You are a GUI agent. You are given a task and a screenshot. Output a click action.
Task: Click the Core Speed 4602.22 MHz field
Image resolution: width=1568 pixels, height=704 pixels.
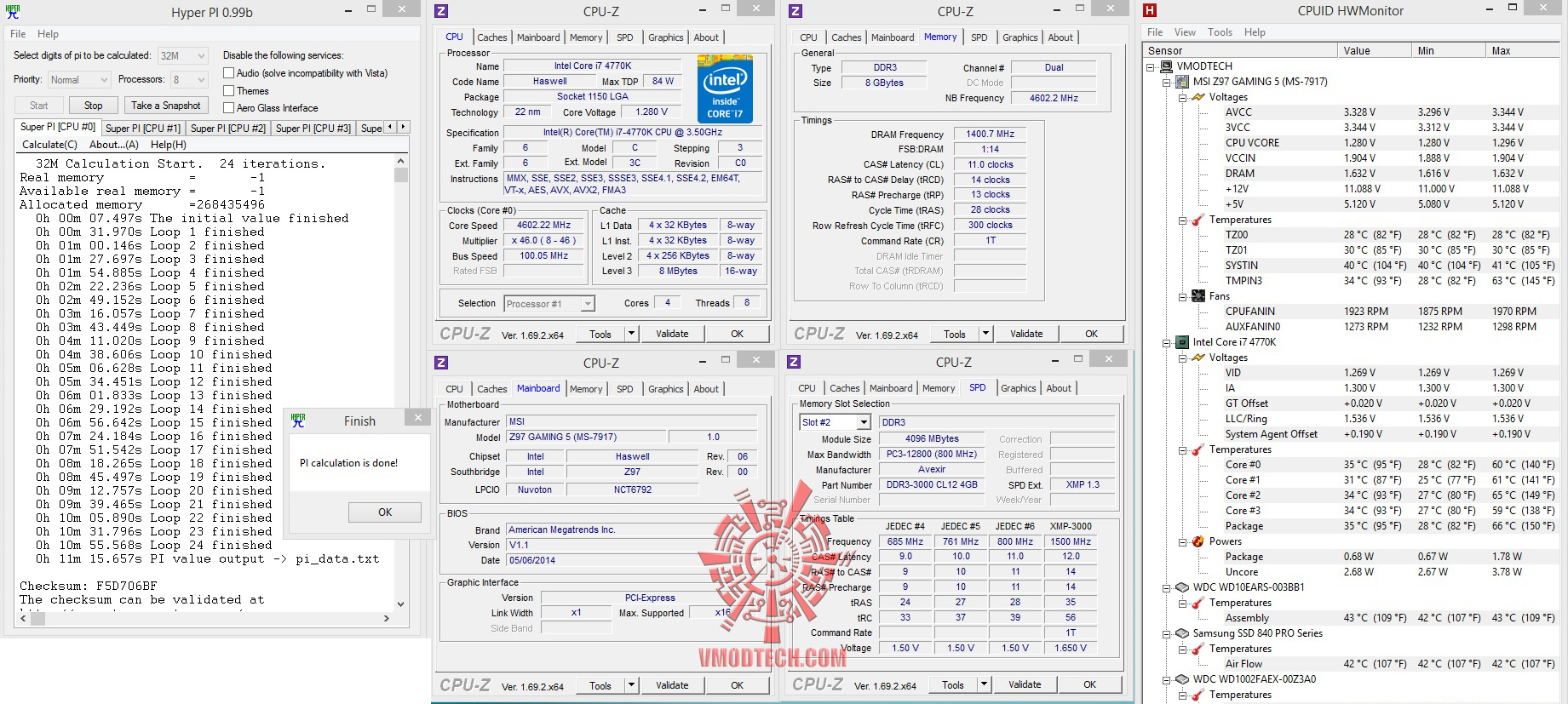click(544, 226)
